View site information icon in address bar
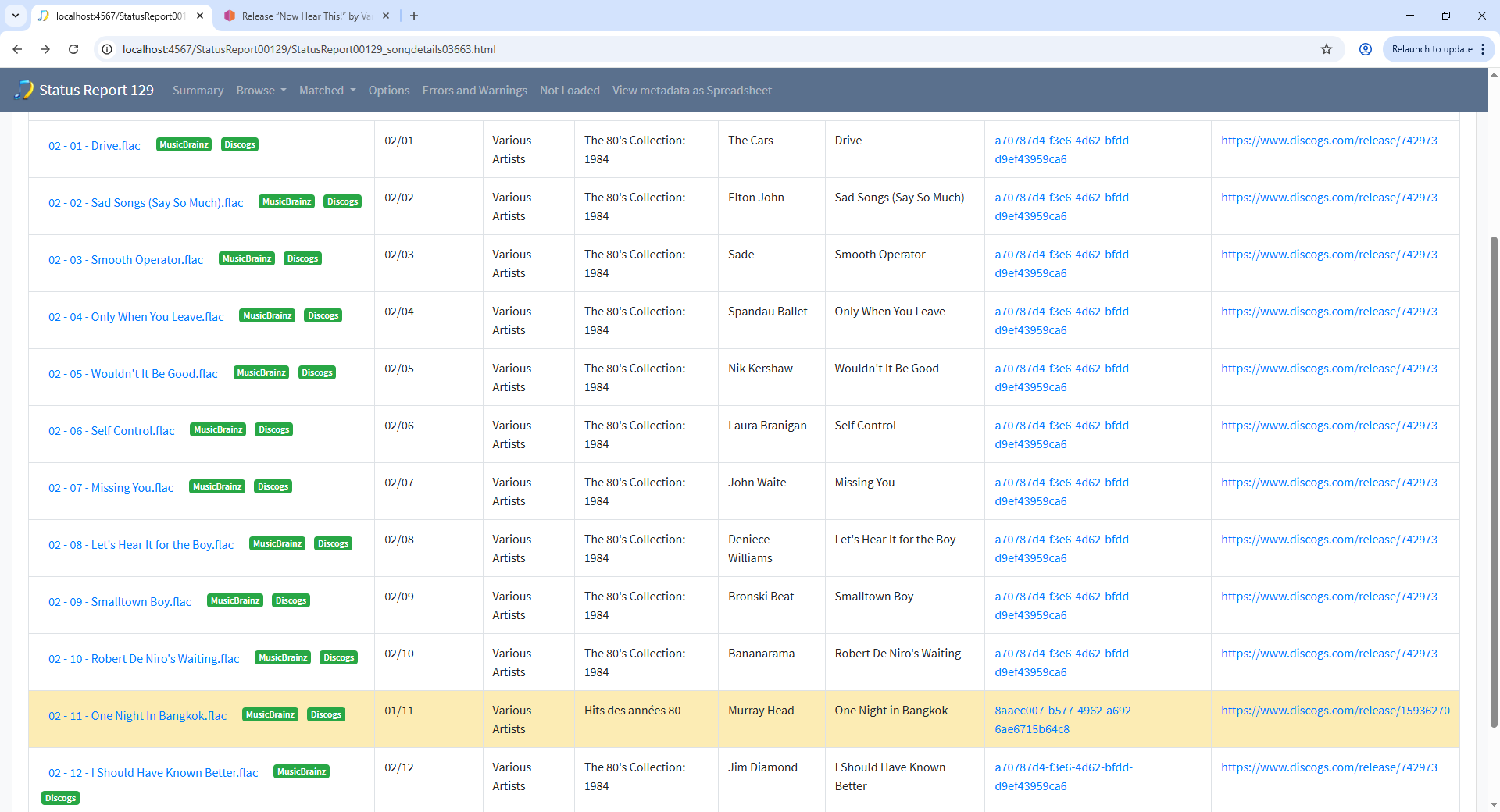Viewport: 1500px width, 812px height. pos(108,49)
